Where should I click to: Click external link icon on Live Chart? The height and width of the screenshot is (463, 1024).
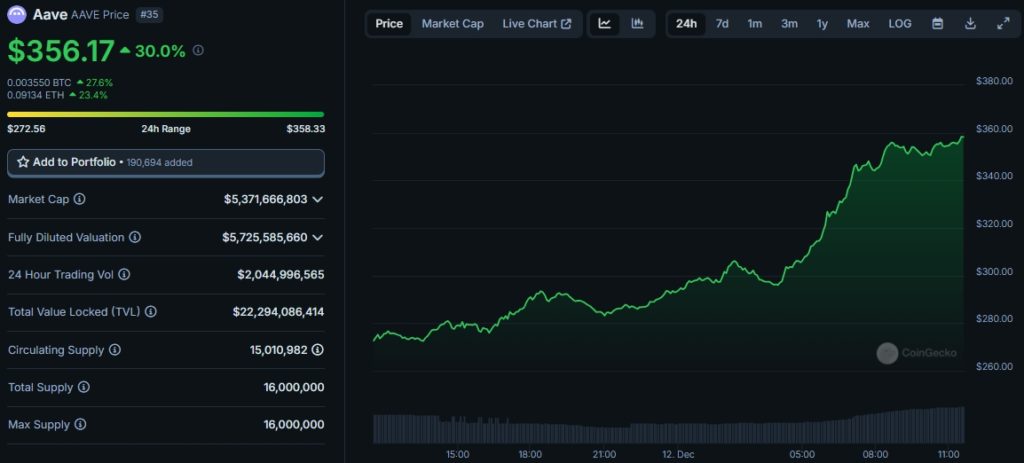point(566,24)
